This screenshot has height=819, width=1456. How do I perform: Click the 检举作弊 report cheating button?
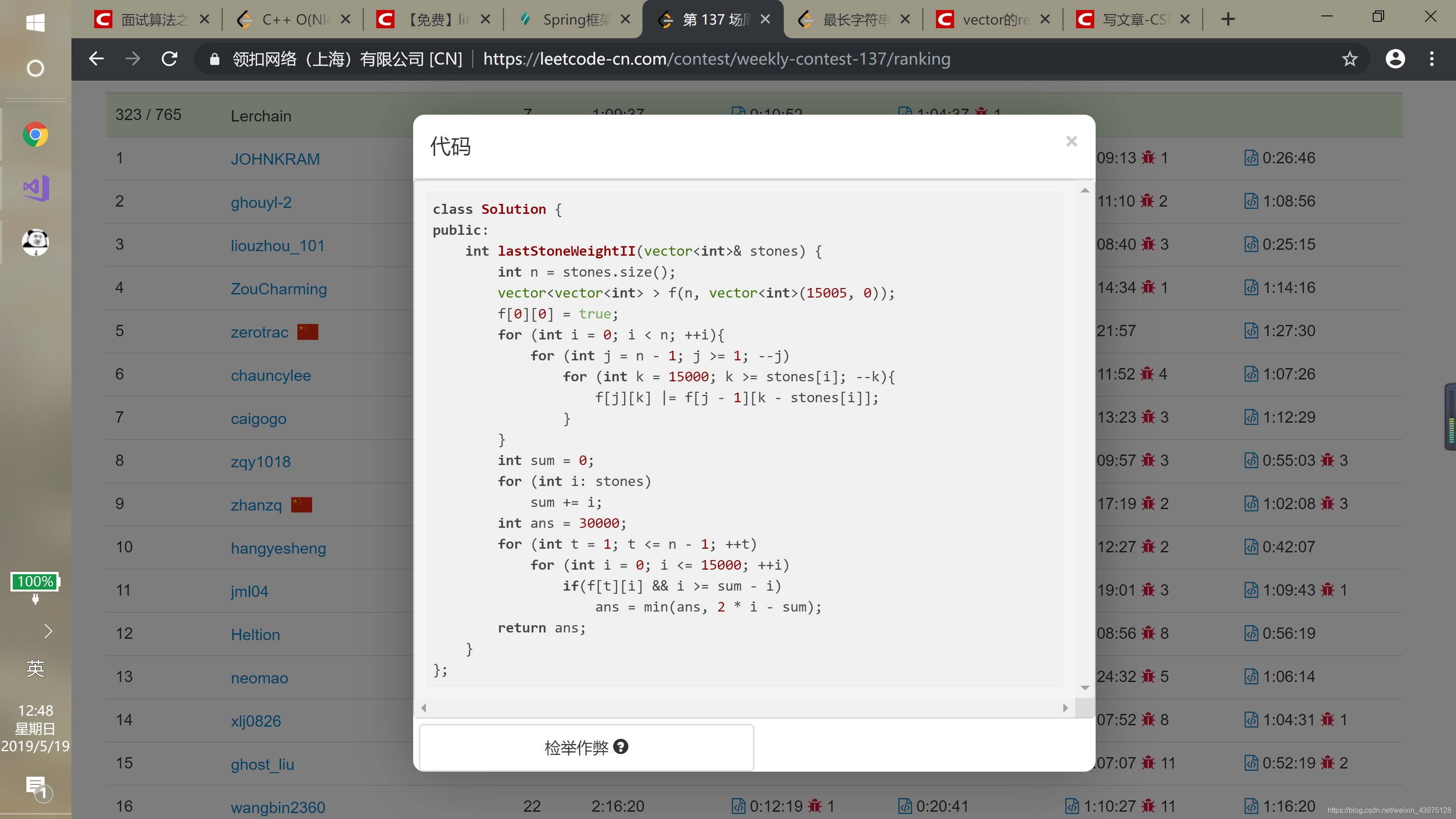[x=586, y=747]
